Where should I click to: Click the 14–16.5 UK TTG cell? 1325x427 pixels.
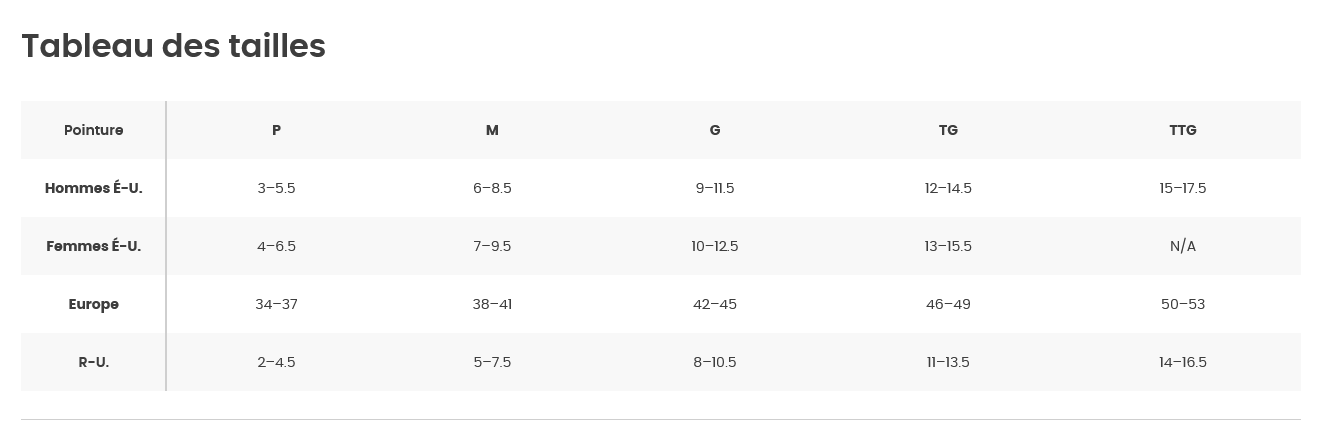(x=1183, y=362)
